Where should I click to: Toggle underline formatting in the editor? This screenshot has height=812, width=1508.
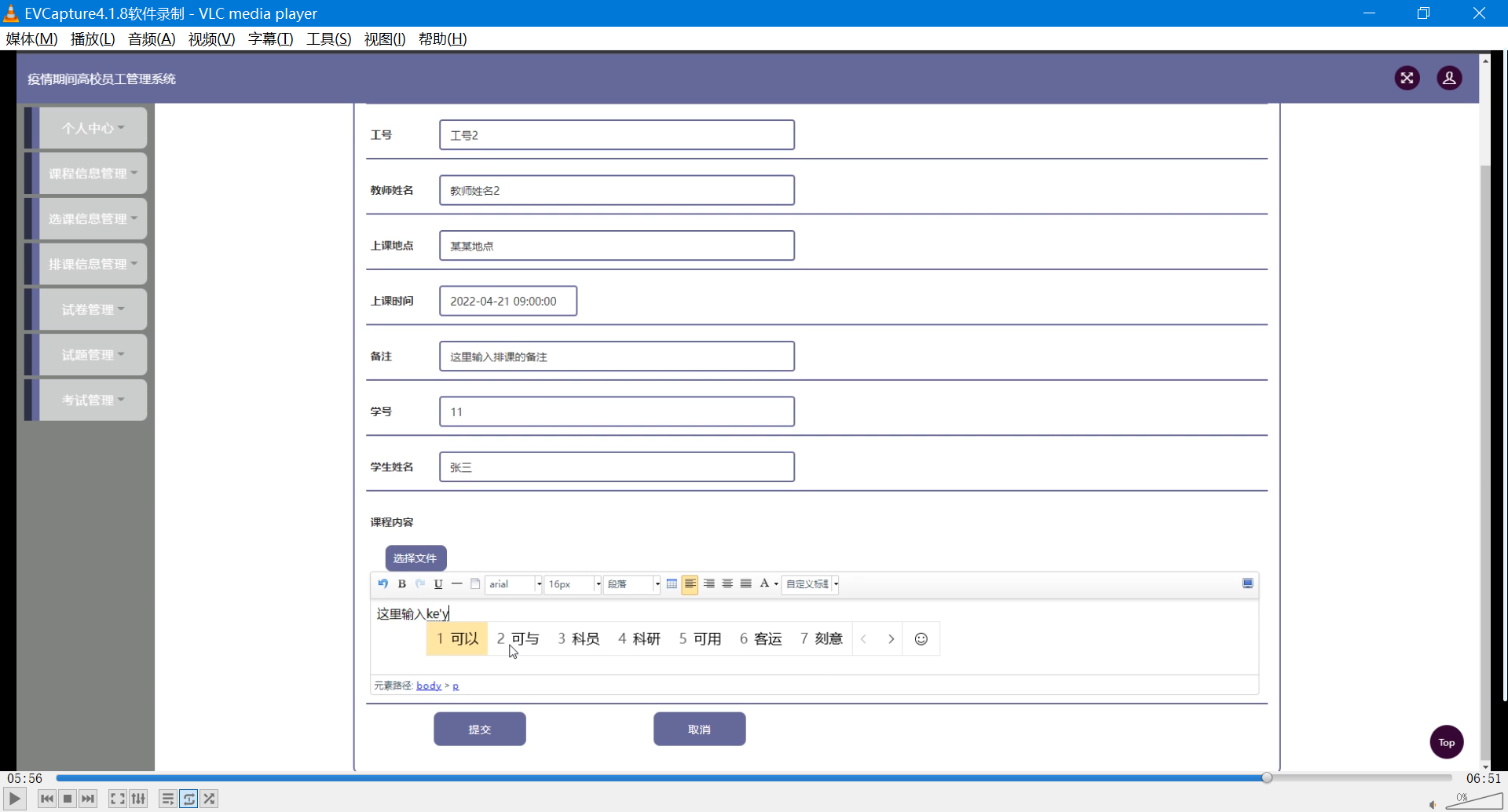tap(438, 583)
